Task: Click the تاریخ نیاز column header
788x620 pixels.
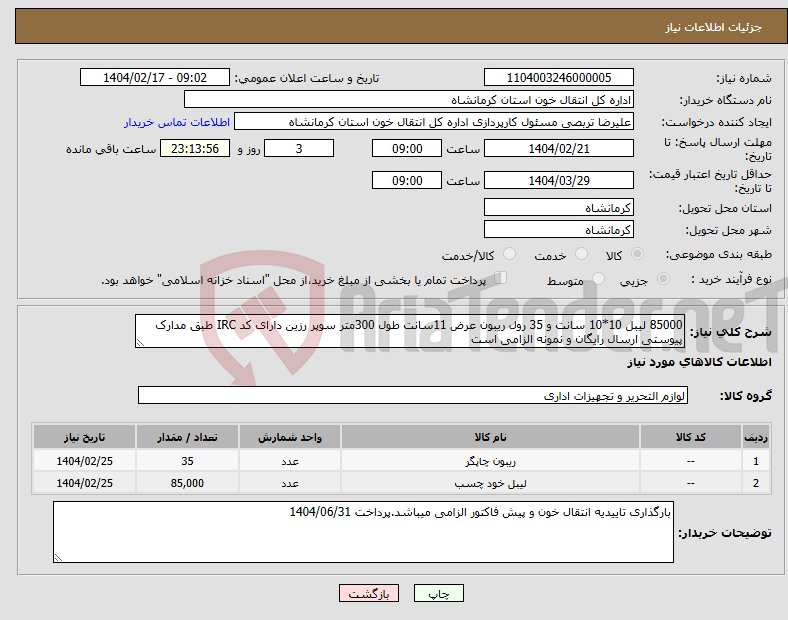Action: 84,437
